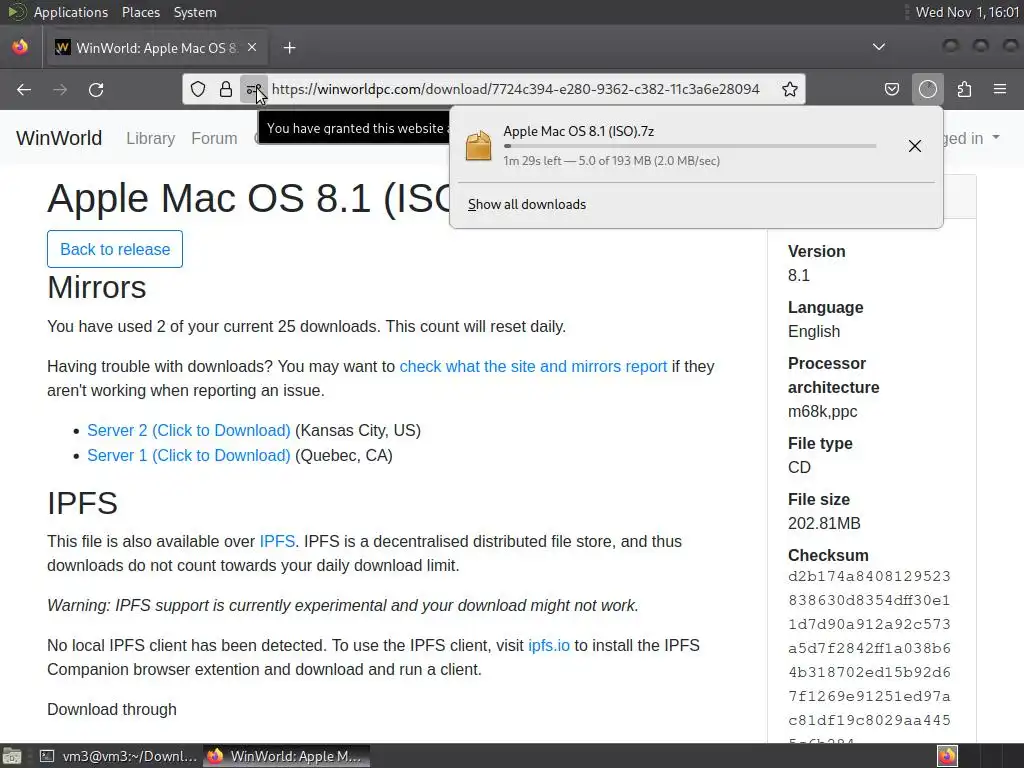The height and width of the screenshot is (768, 1024).
Task: Click Show all downloads
Action: 526,204
